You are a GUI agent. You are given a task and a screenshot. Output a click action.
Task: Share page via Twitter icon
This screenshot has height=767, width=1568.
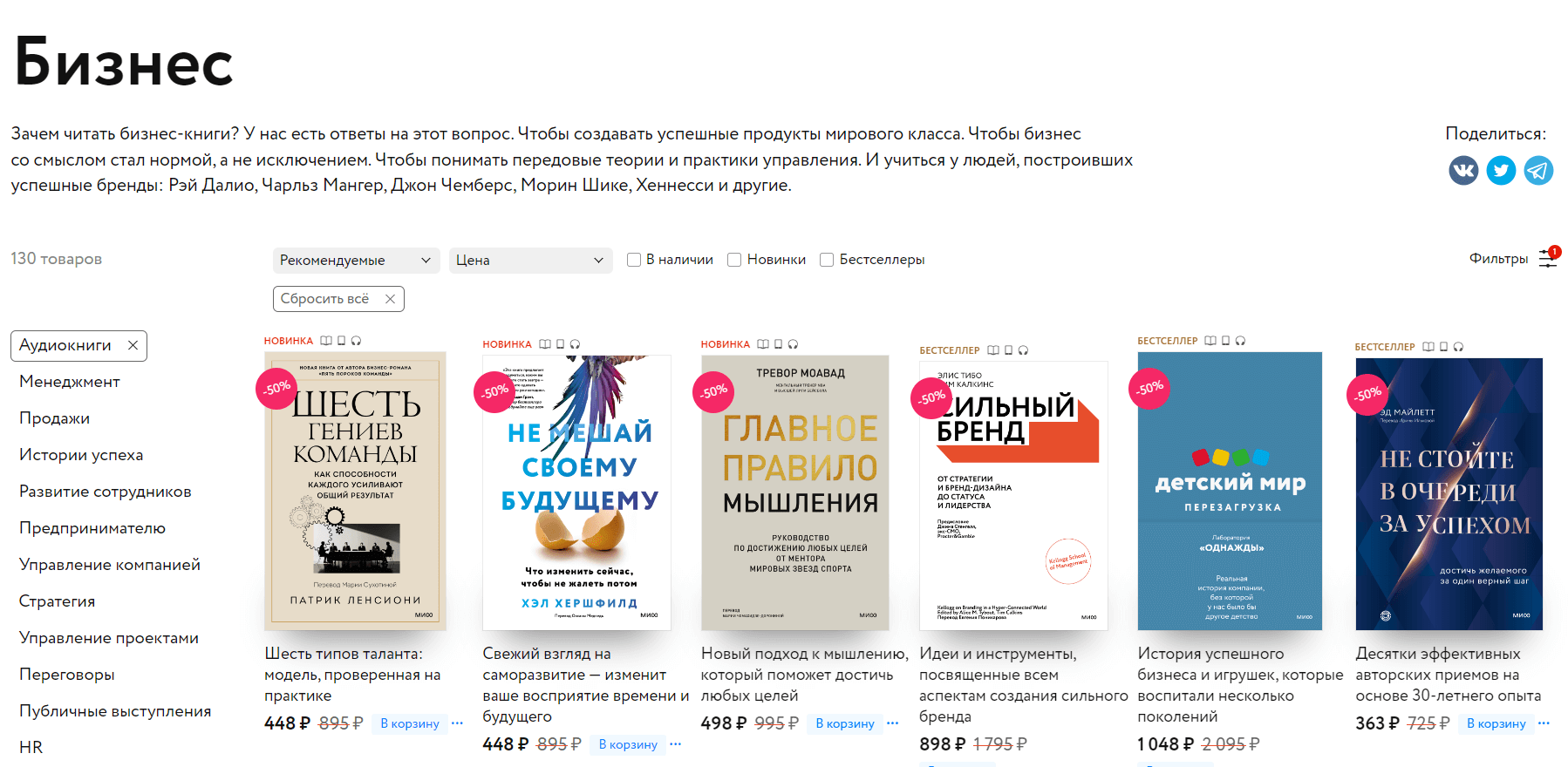point(1501,170)
